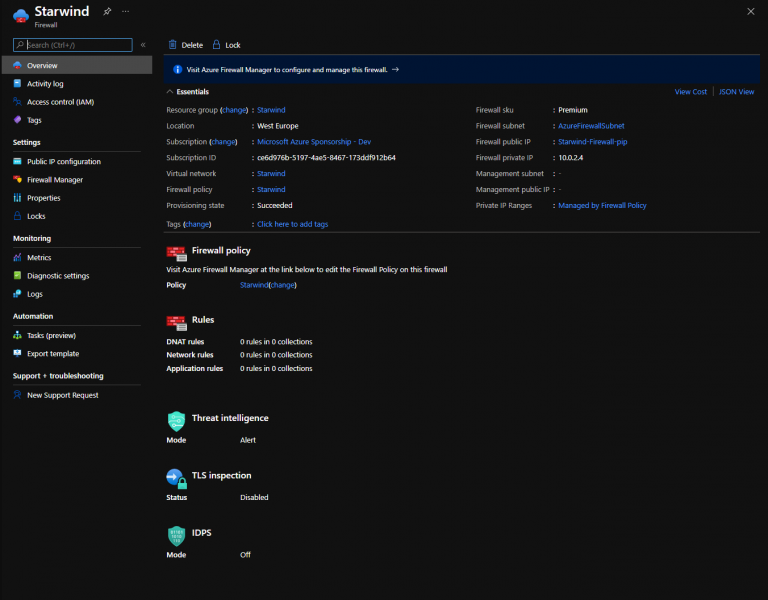The width and height of the screenshot is (768, 600).
Task: Click the Lock toolbar padlock icon
Action: (216, 45)
